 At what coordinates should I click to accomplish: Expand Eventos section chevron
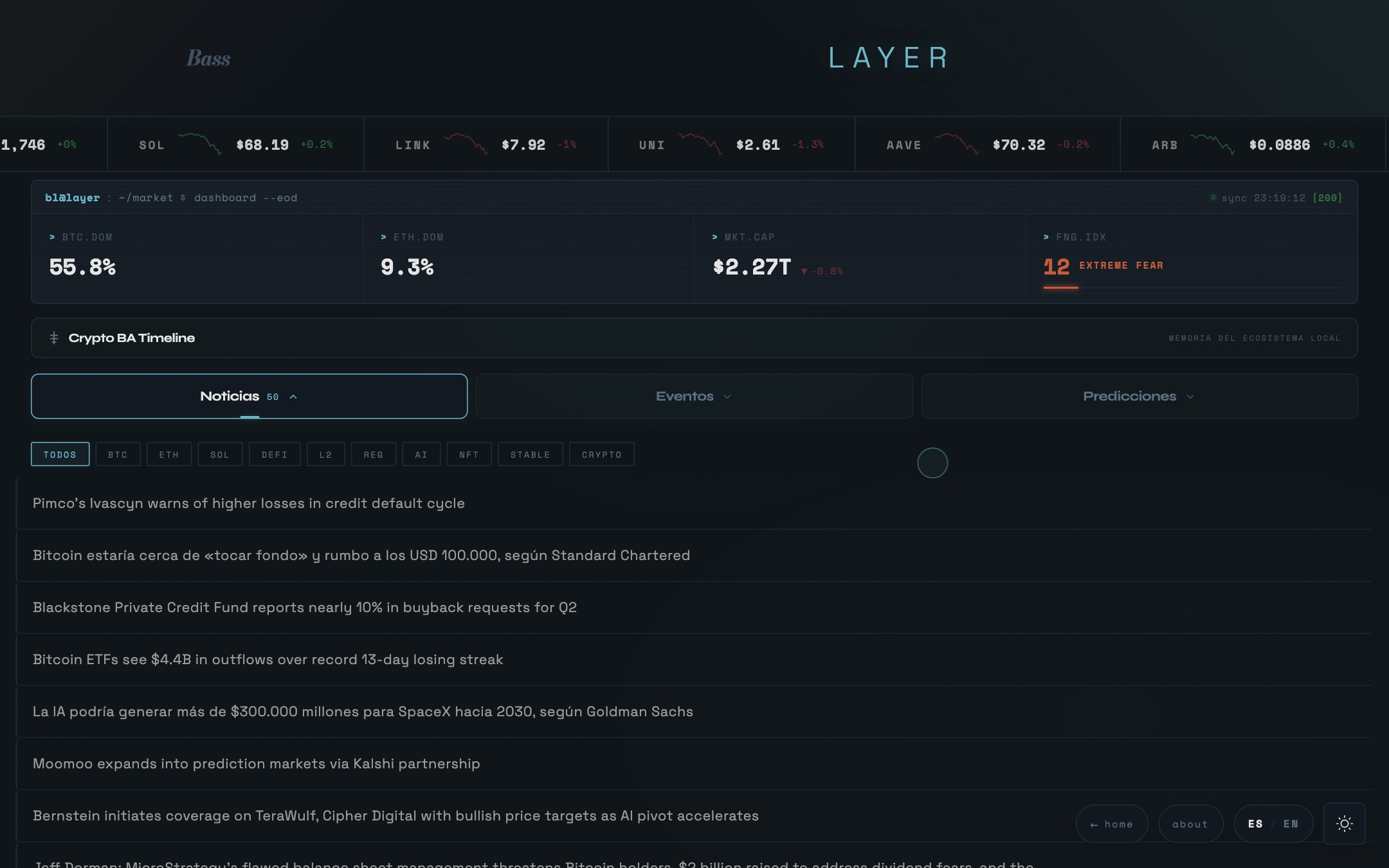tap(727, 397)
